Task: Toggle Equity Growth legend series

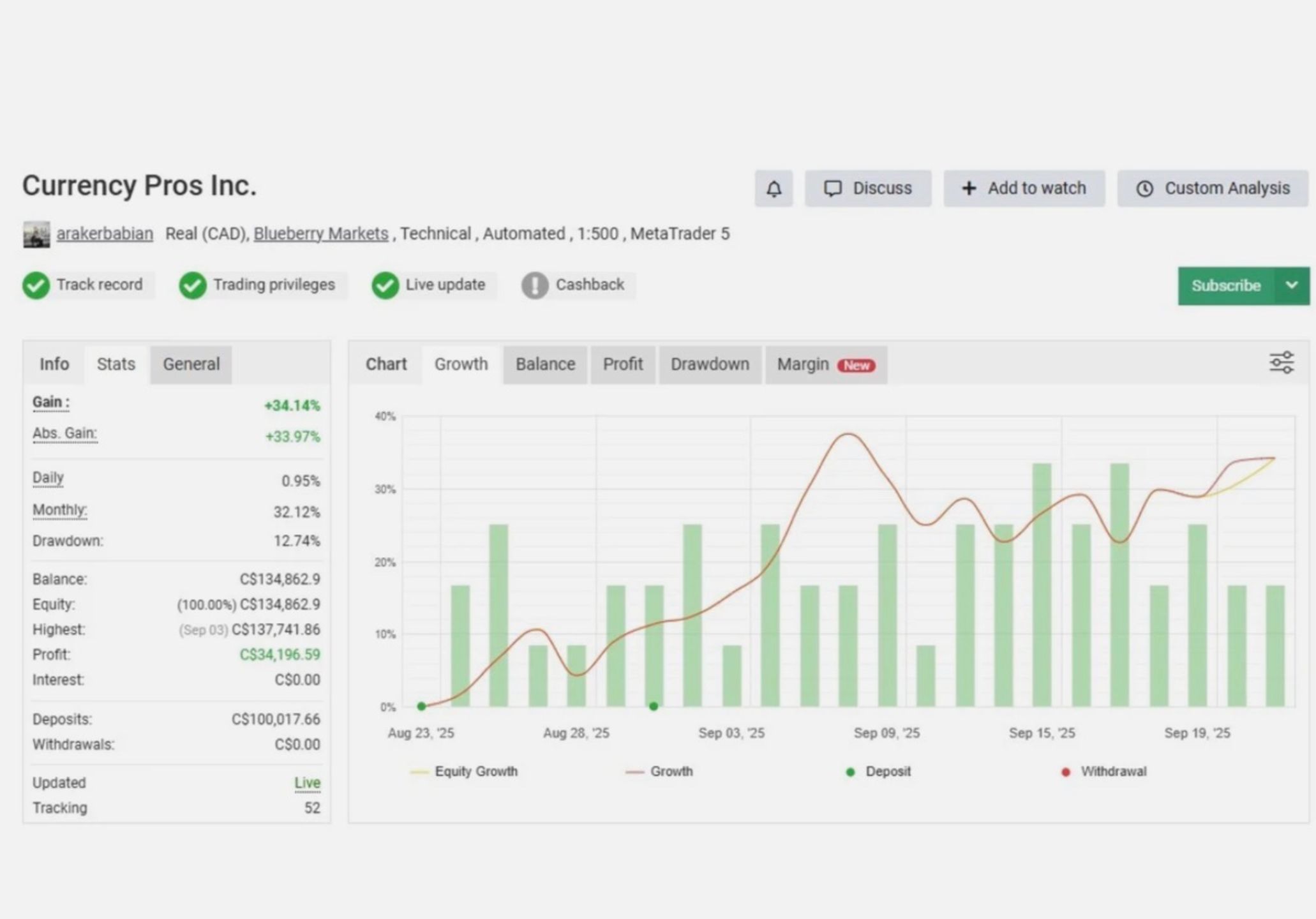Action: (x=464, y=772)
